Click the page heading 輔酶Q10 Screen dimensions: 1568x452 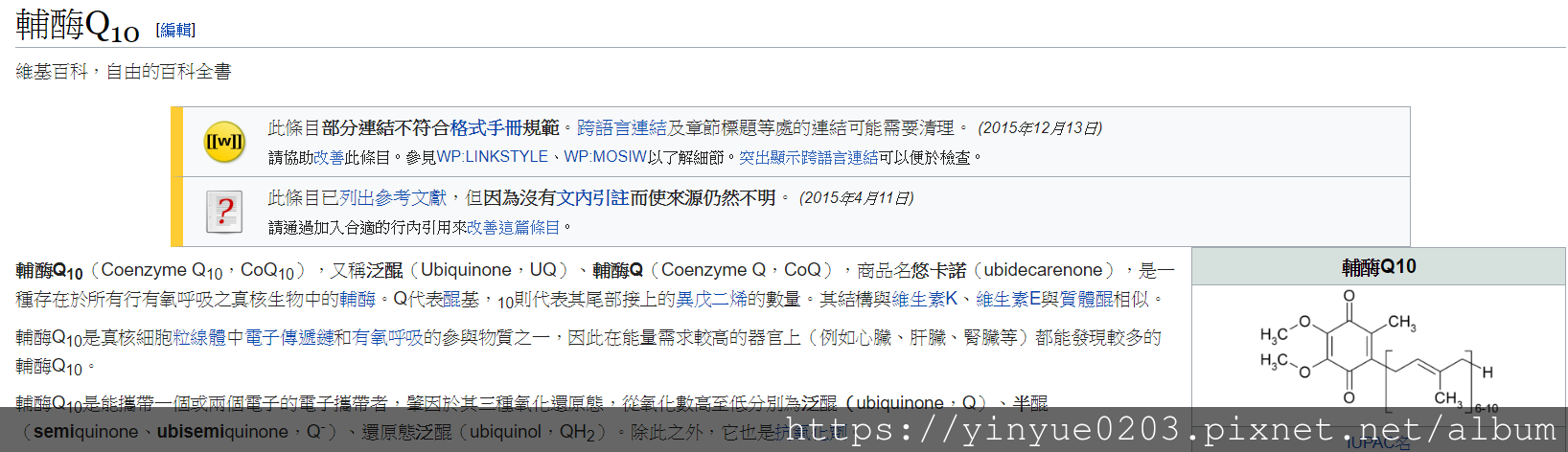click(78, 26)
